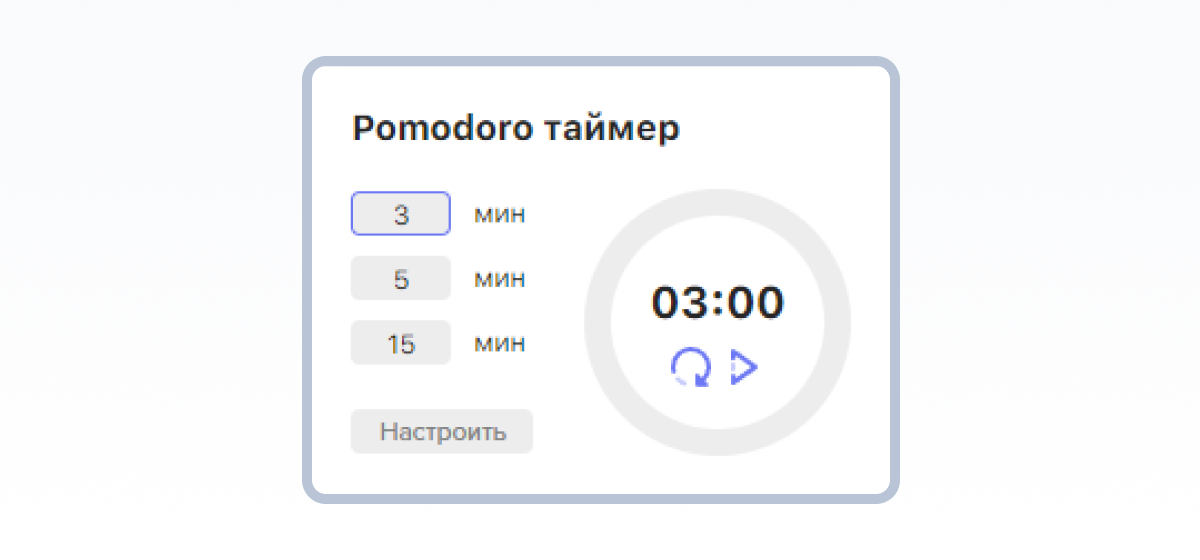This screenshot has width=1200, height=560.
Task: Click the circular arrow reset icon
Action: tap(691, 367)
